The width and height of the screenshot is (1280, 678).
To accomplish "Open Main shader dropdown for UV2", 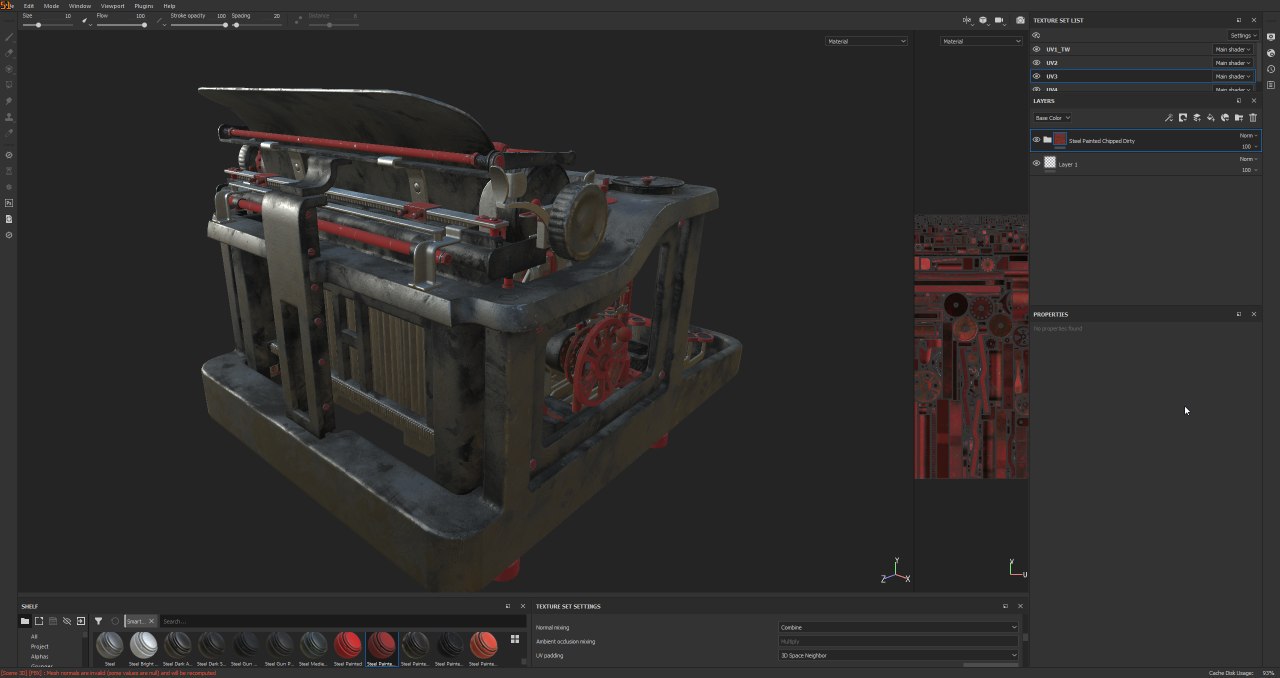I will (x=1233, y=63).
